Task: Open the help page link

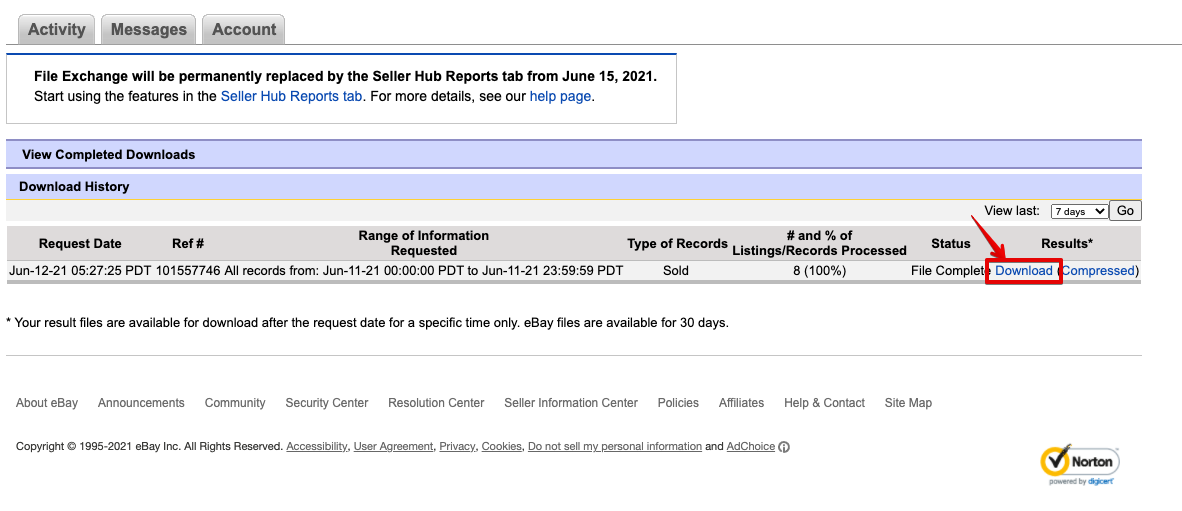Action: [560, 96]
